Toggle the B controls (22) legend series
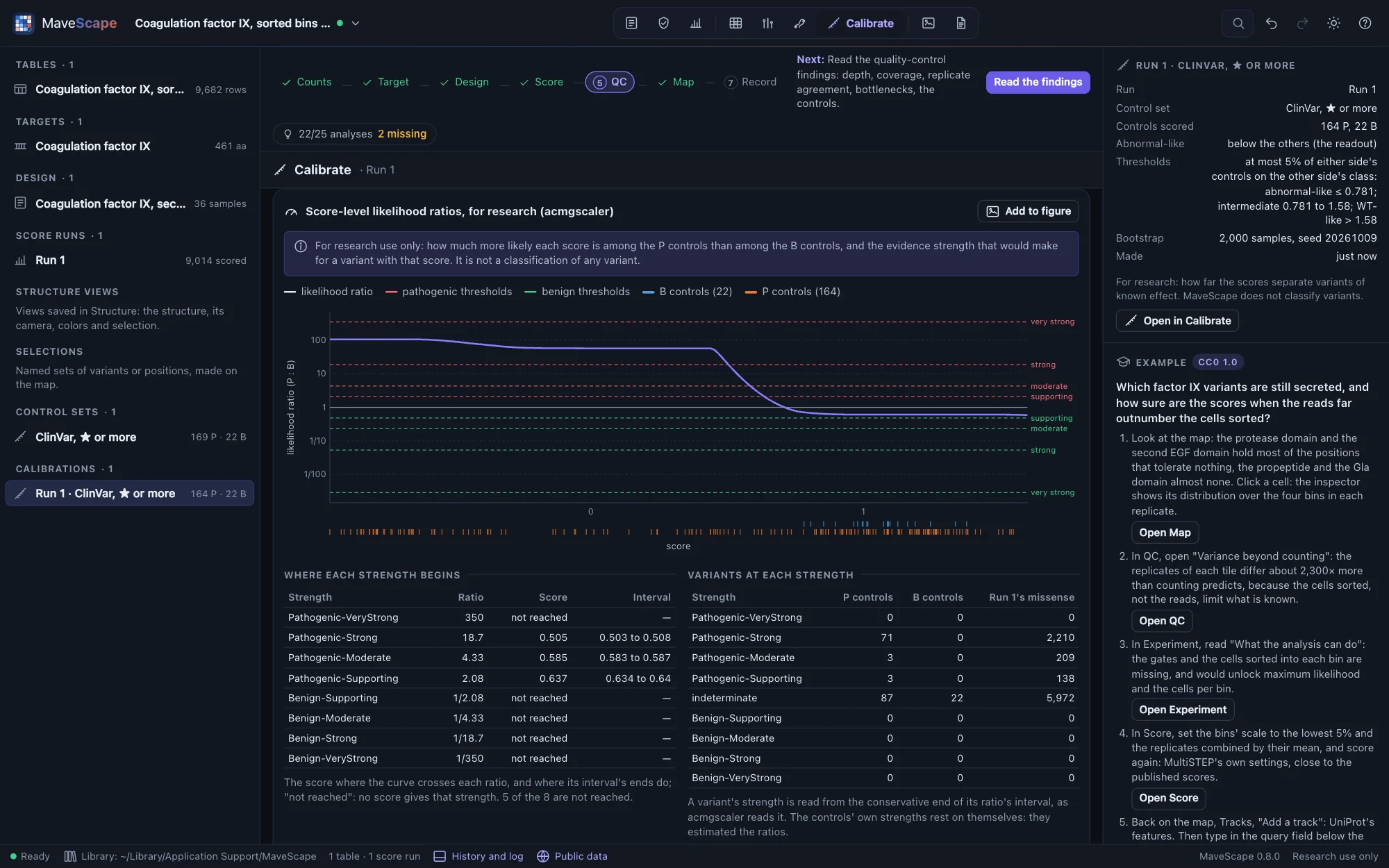 coord(688,292)
